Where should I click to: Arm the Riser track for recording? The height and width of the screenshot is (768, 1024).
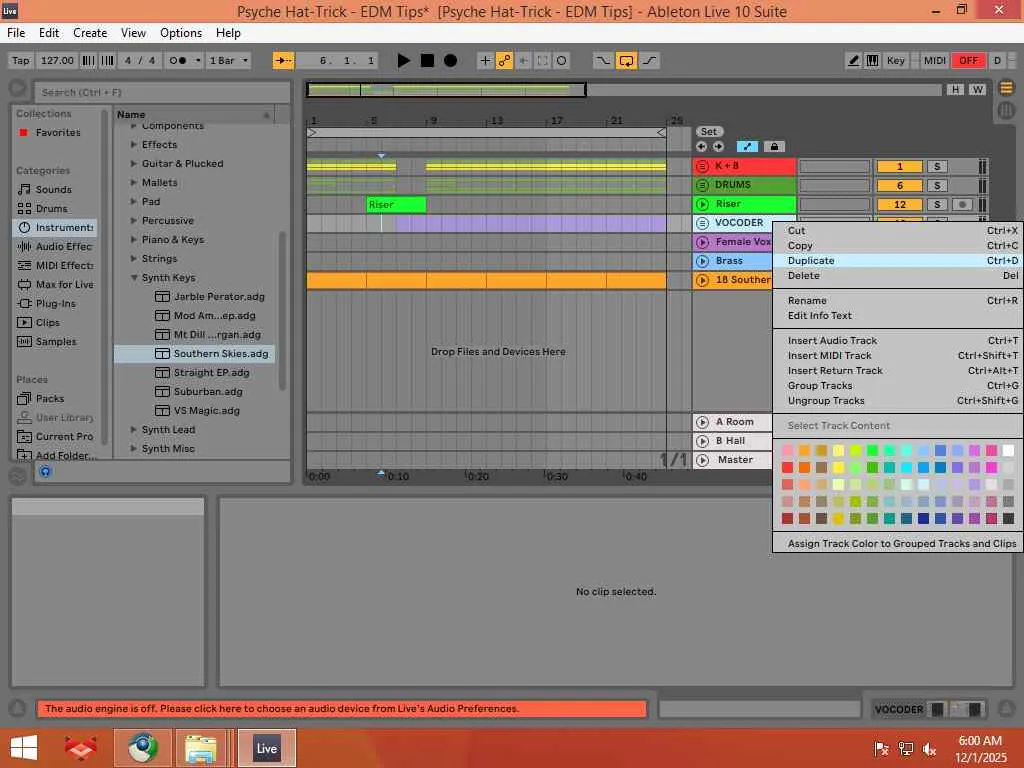(x=961, y=204)
